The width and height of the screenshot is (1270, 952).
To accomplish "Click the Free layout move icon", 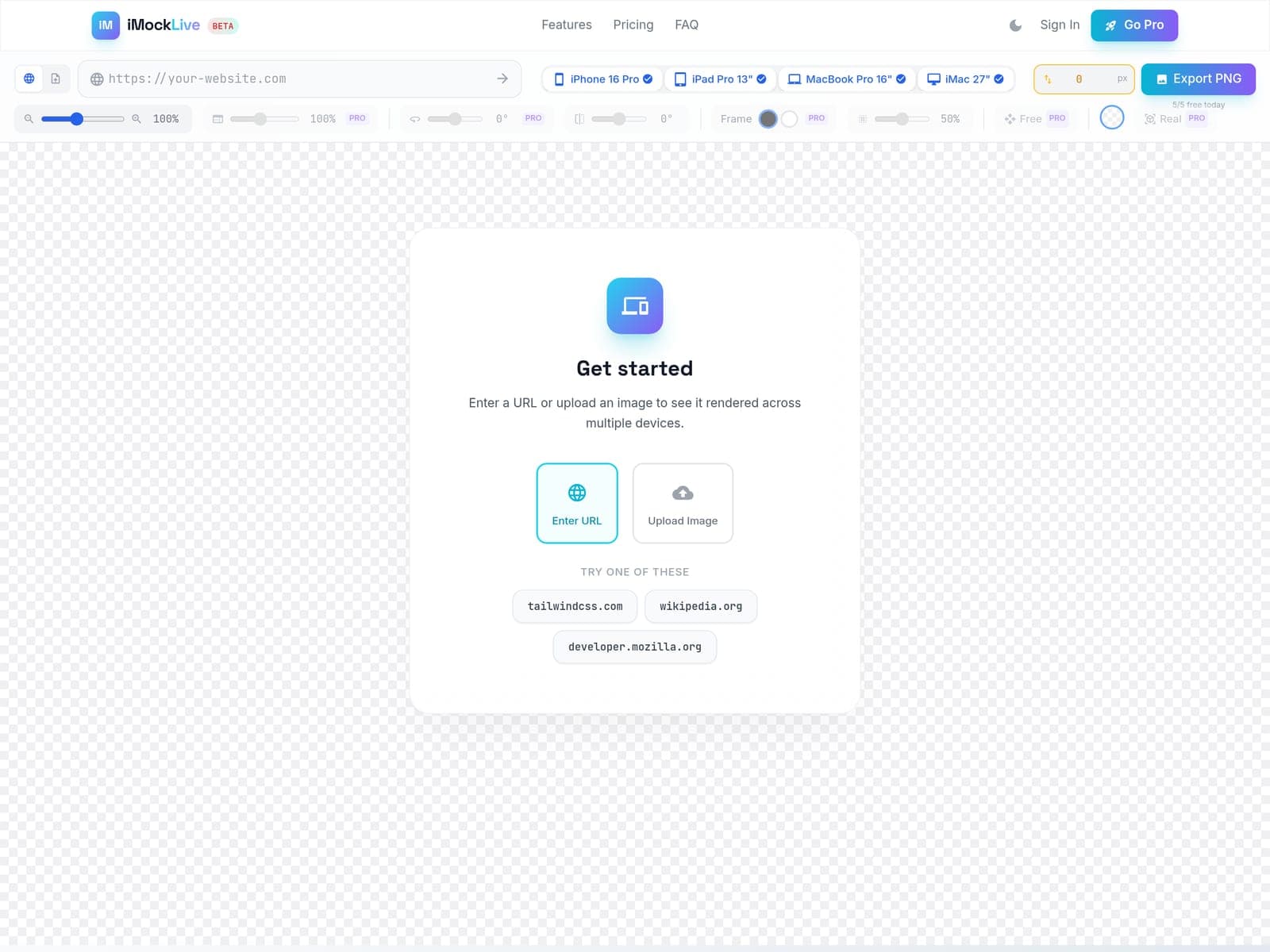I will 1010,119.
